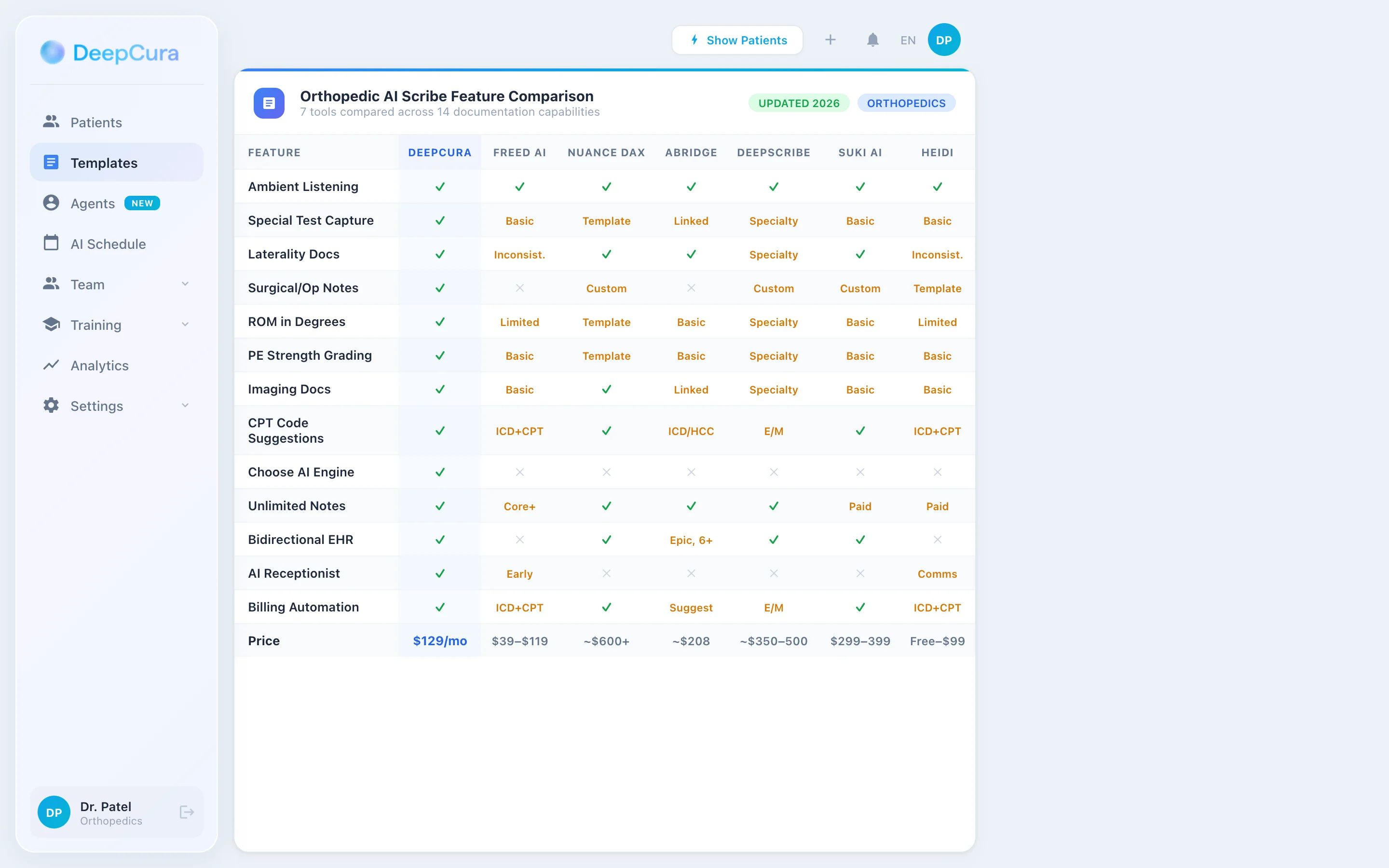The width and height of the screenshot is (1389, 868).
Task: Click the DeepCura logo orb
Action: click(x=52, y=52)
